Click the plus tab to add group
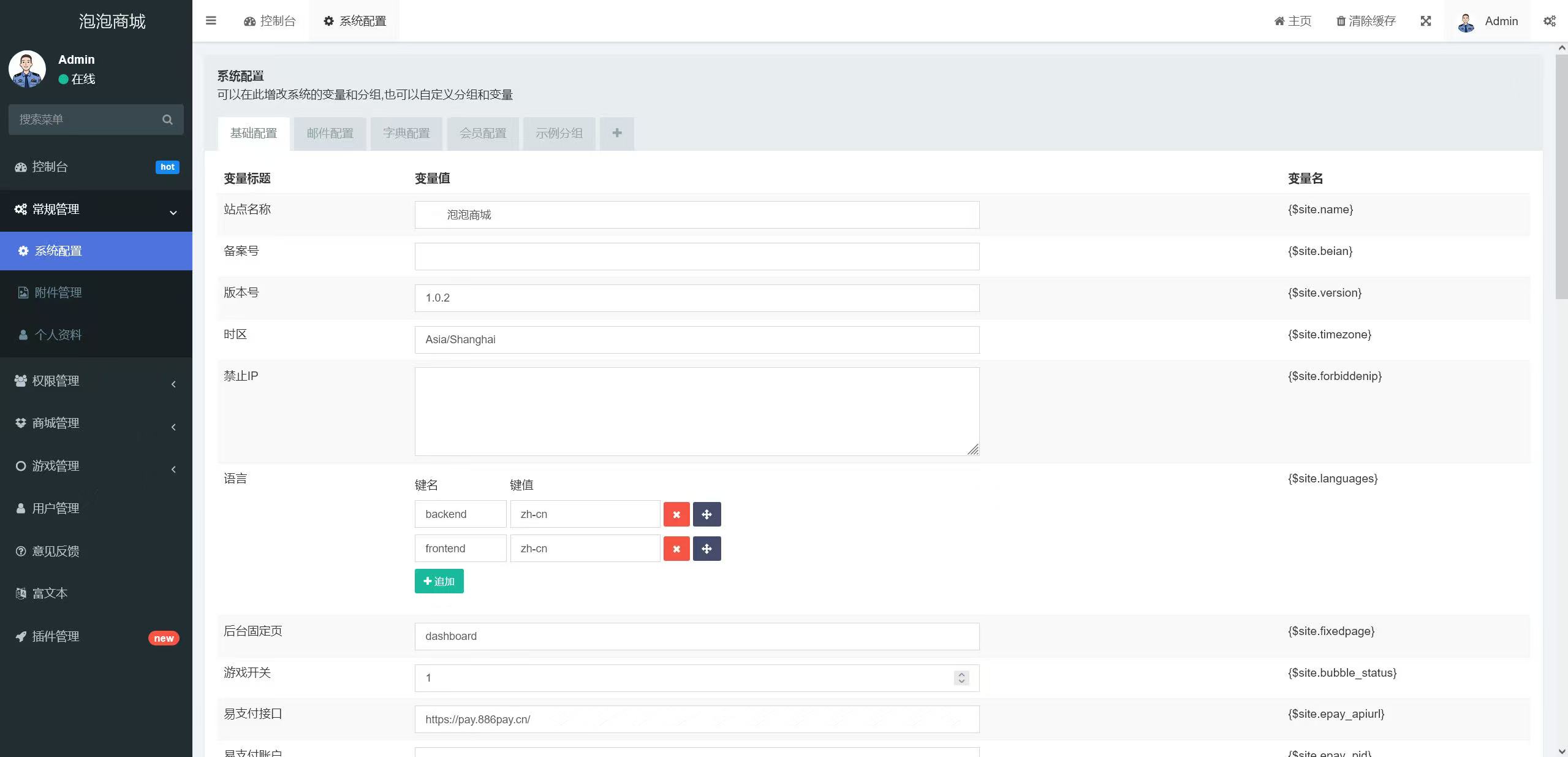Viewport: 1568px width, 757px height. (x=617, y=133)
